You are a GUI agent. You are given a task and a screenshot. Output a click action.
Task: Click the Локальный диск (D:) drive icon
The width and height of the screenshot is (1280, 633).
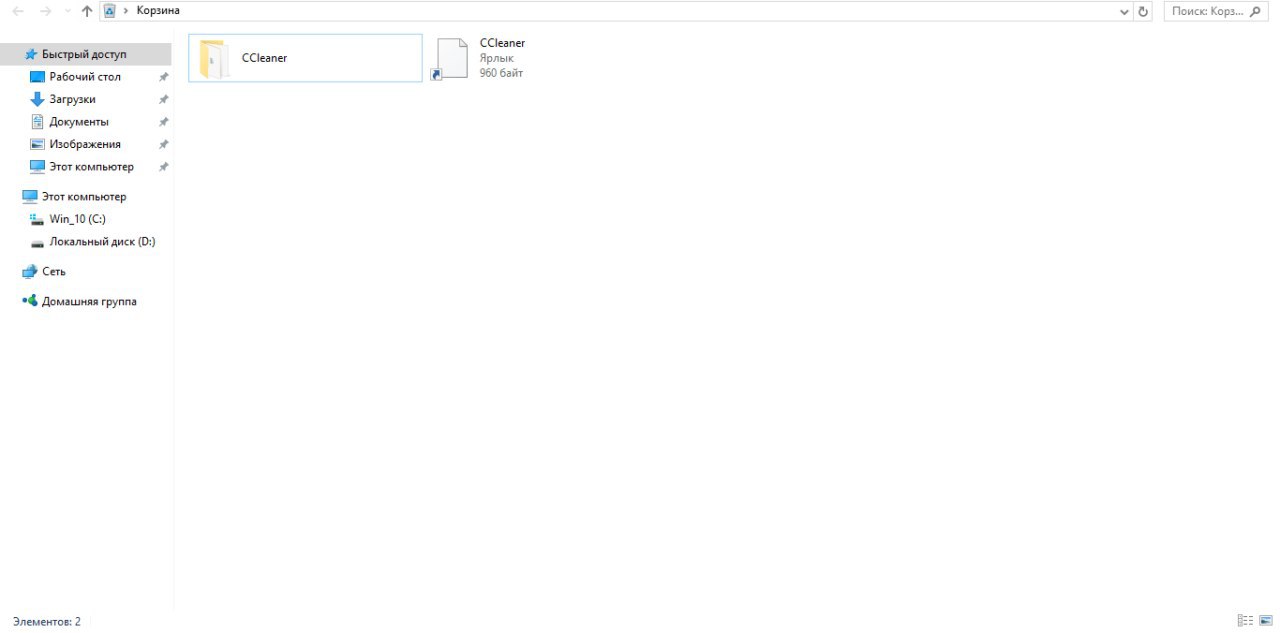(38, 243)
